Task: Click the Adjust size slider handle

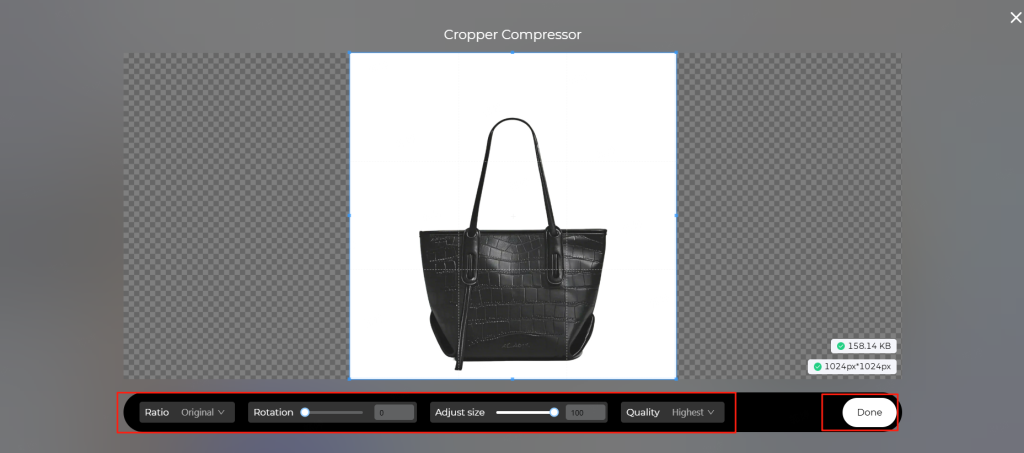Action: coord(554,413)
